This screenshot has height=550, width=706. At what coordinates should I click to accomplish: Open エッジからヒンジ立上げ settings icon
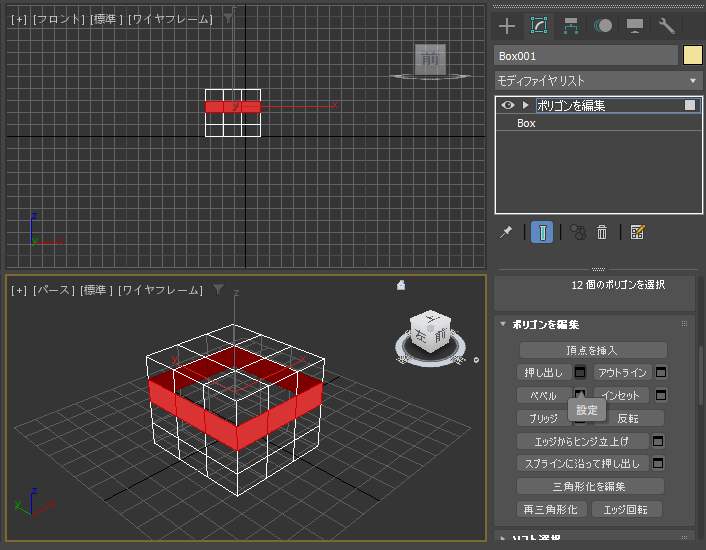(x=658, y=441)
